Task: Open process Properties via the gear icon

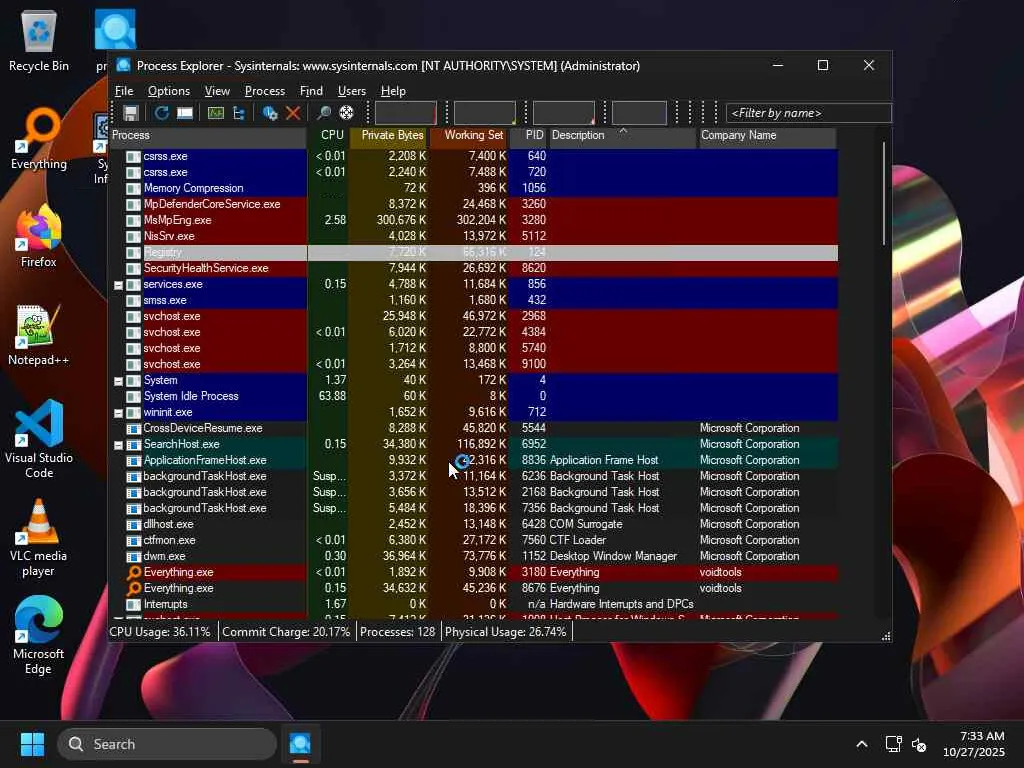Action: click(x=270, y=113)
